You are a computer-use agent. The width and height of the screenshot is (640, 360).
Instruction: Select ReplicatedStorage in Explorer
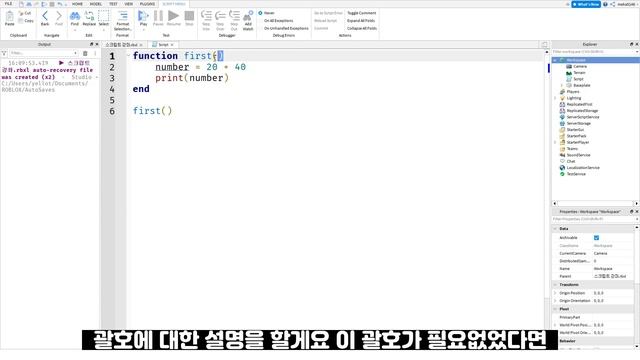pos(582,111)
